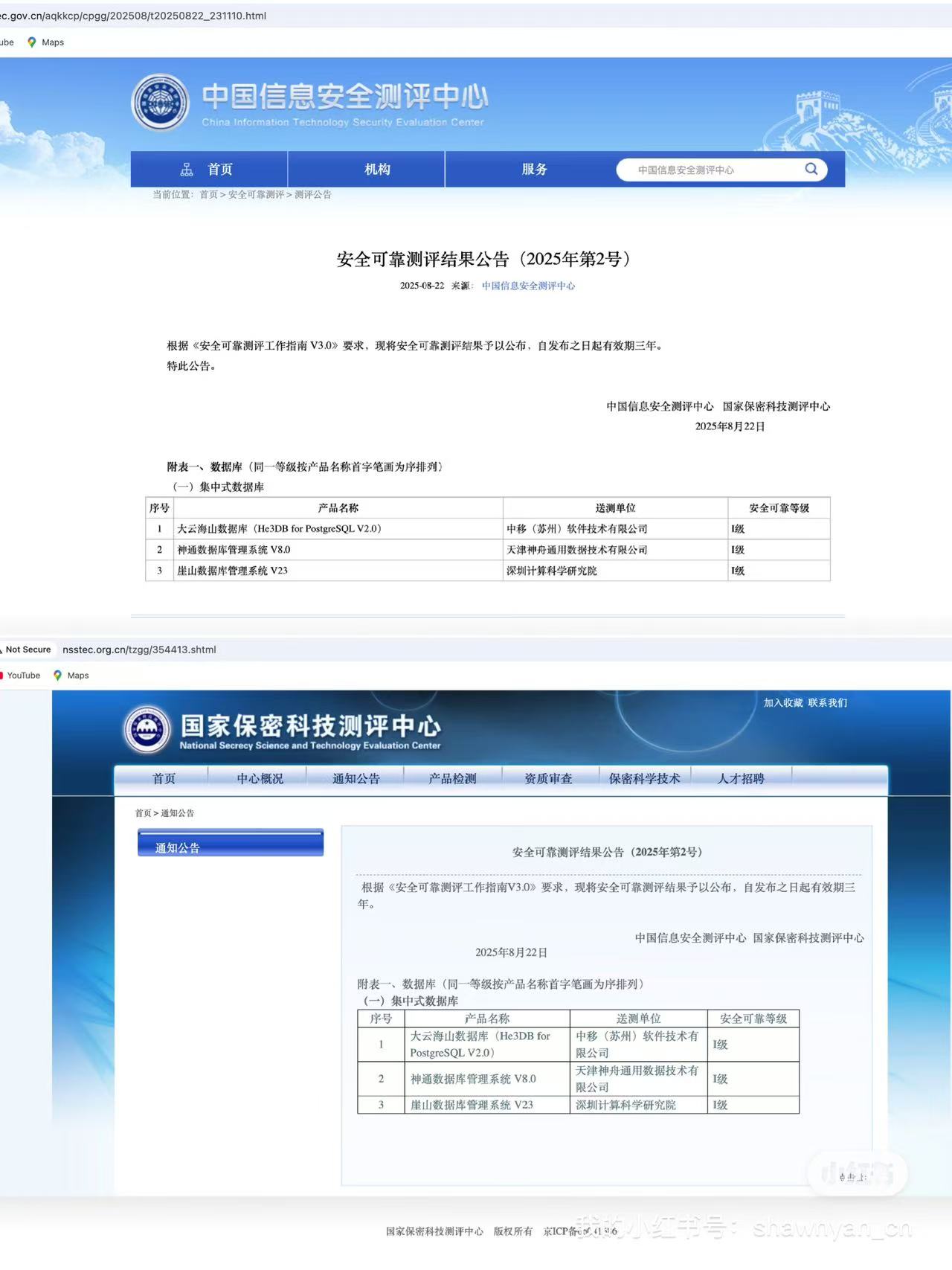Open the 产品检测 tab
The width and height of the screenshot is (952, 1270).
452,779
